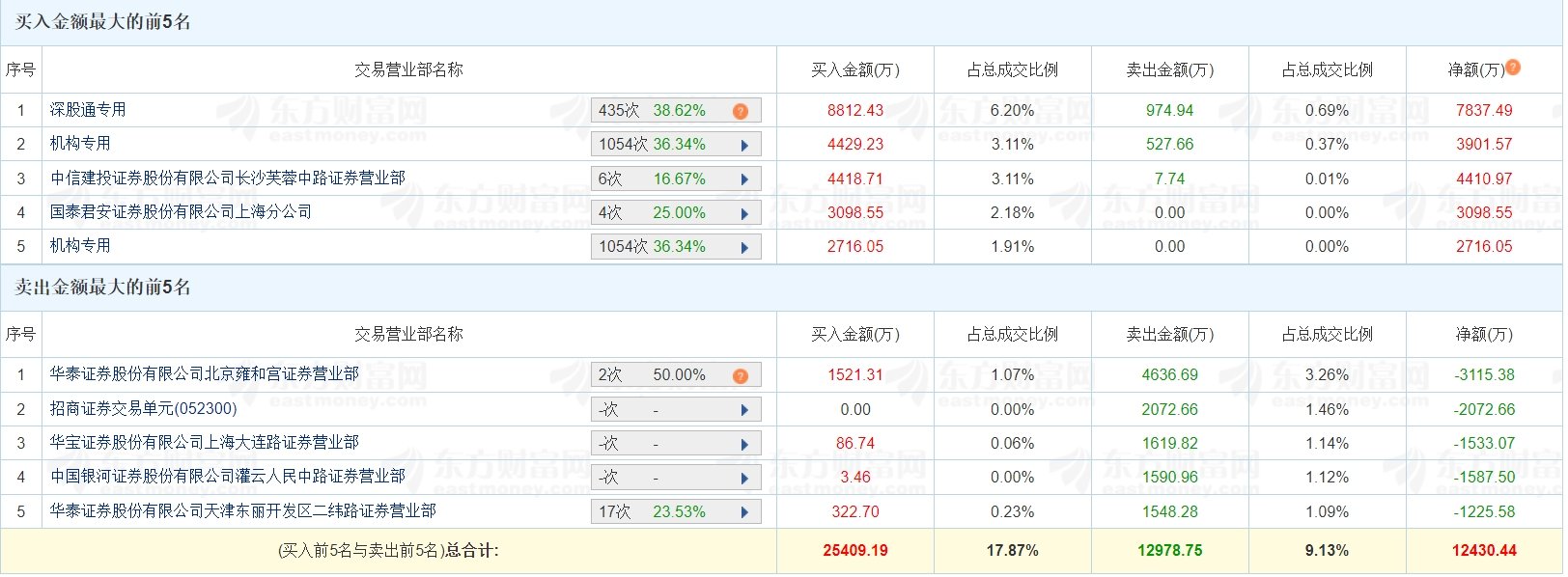Click the orange help icon beside 净额(万) header
1568x577 pixels.
pos(1513,68)
